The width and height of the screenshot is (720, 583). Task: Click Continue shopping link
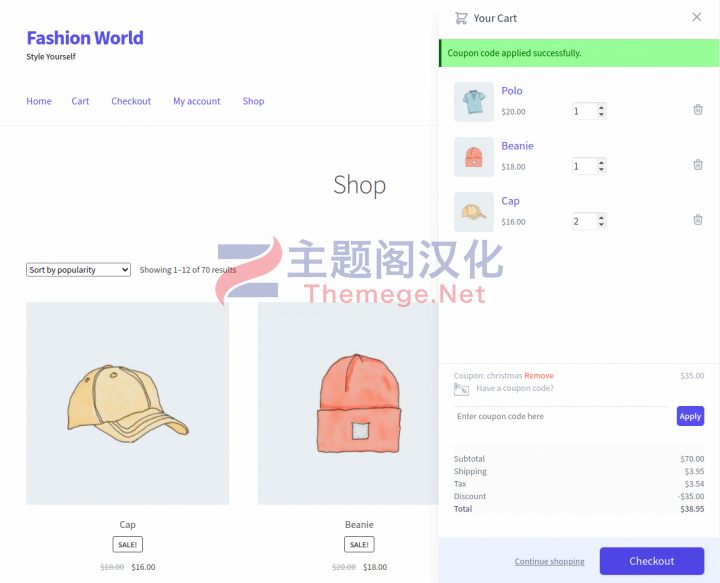pos(549,561)
